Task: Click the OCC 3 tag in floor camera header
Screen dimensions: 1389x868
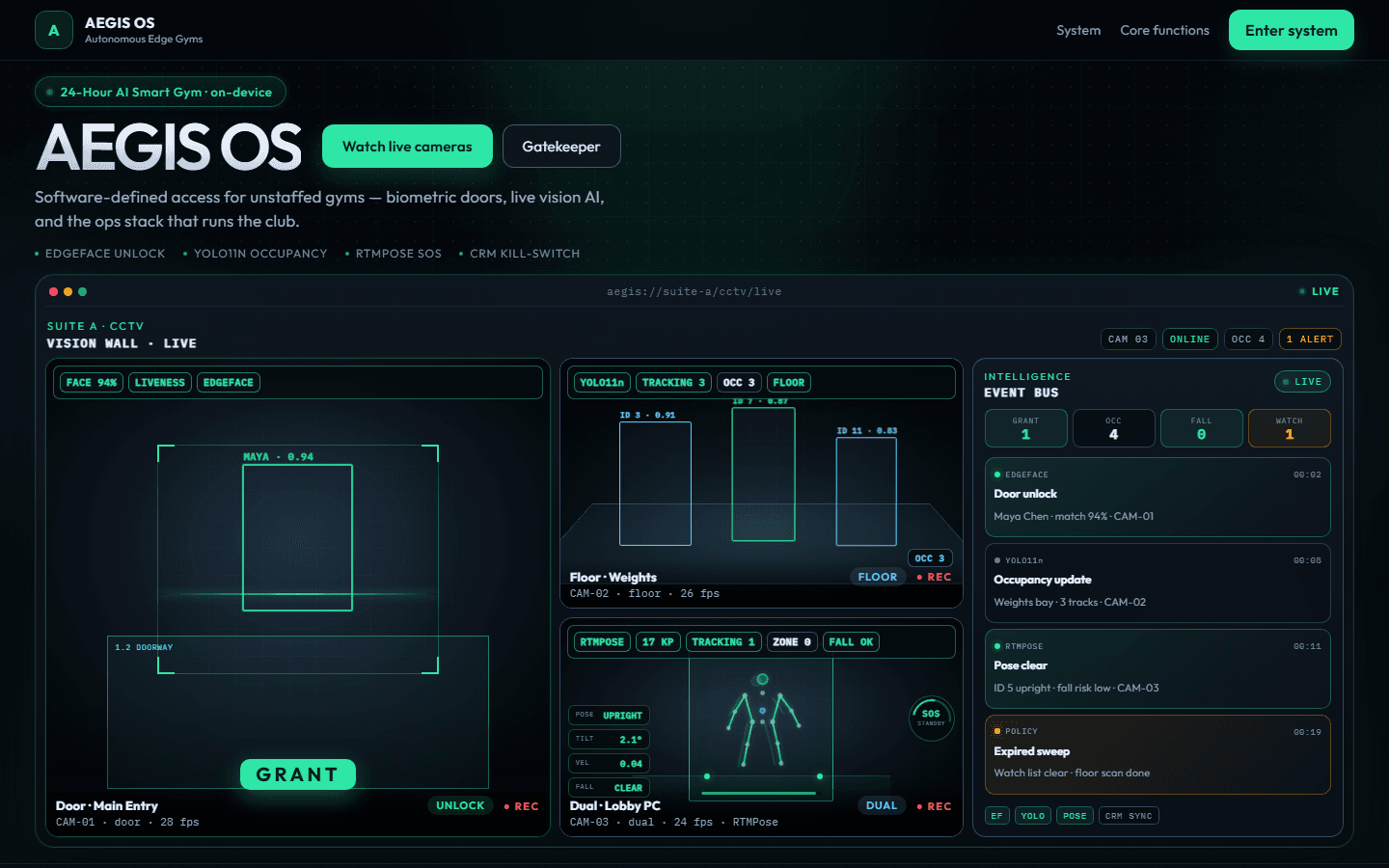Action: 739,383
